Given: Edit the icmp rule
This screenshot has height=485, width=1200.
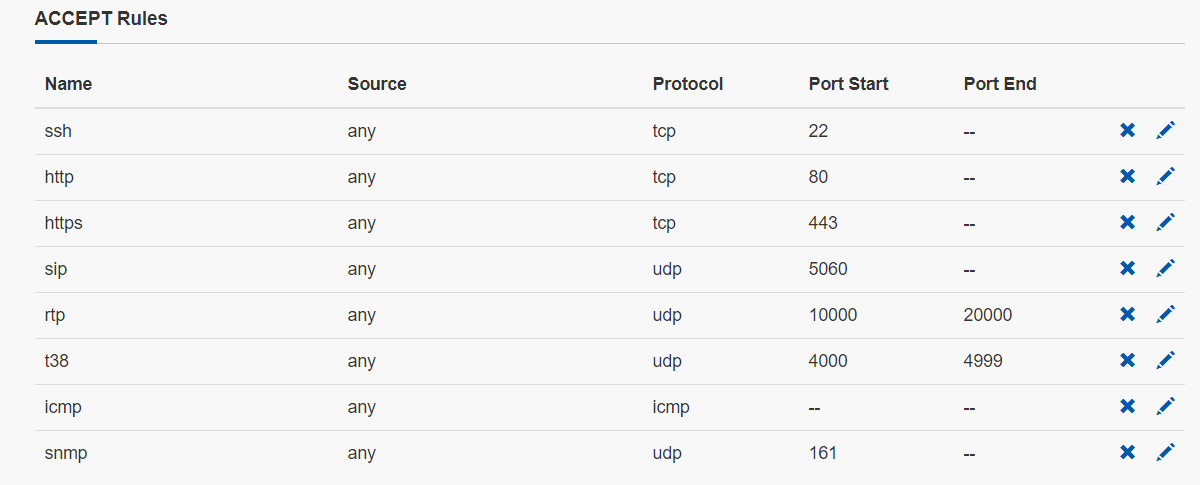Looking at the screenshot, I should click(x=1165, y=406).
